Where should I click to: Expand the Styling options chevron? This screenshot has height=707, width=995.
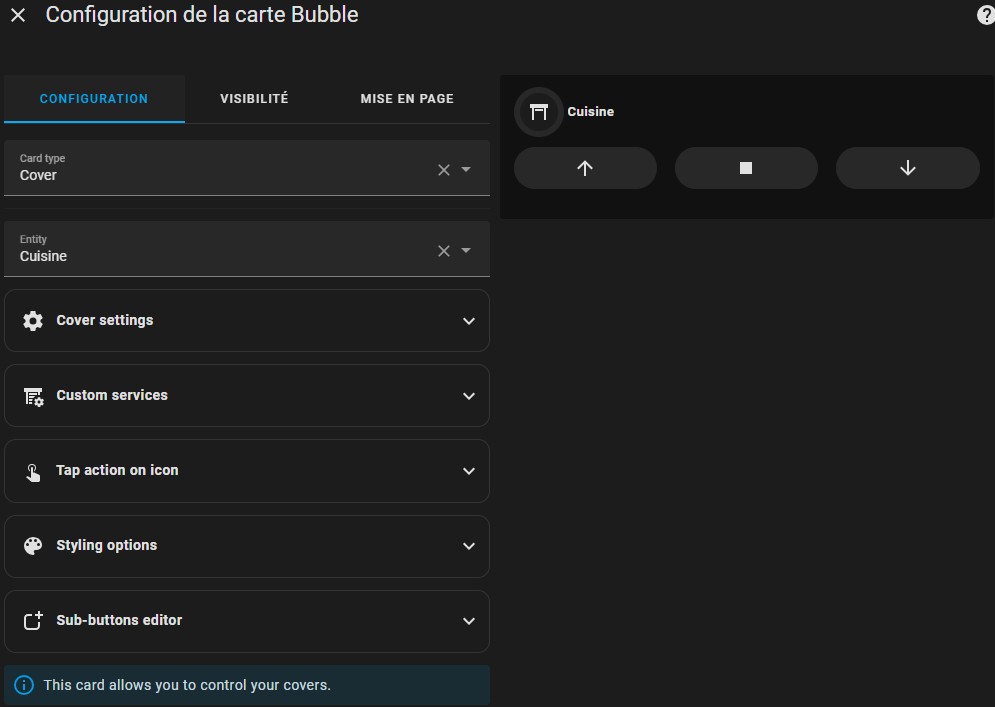(x=469, y=546)
